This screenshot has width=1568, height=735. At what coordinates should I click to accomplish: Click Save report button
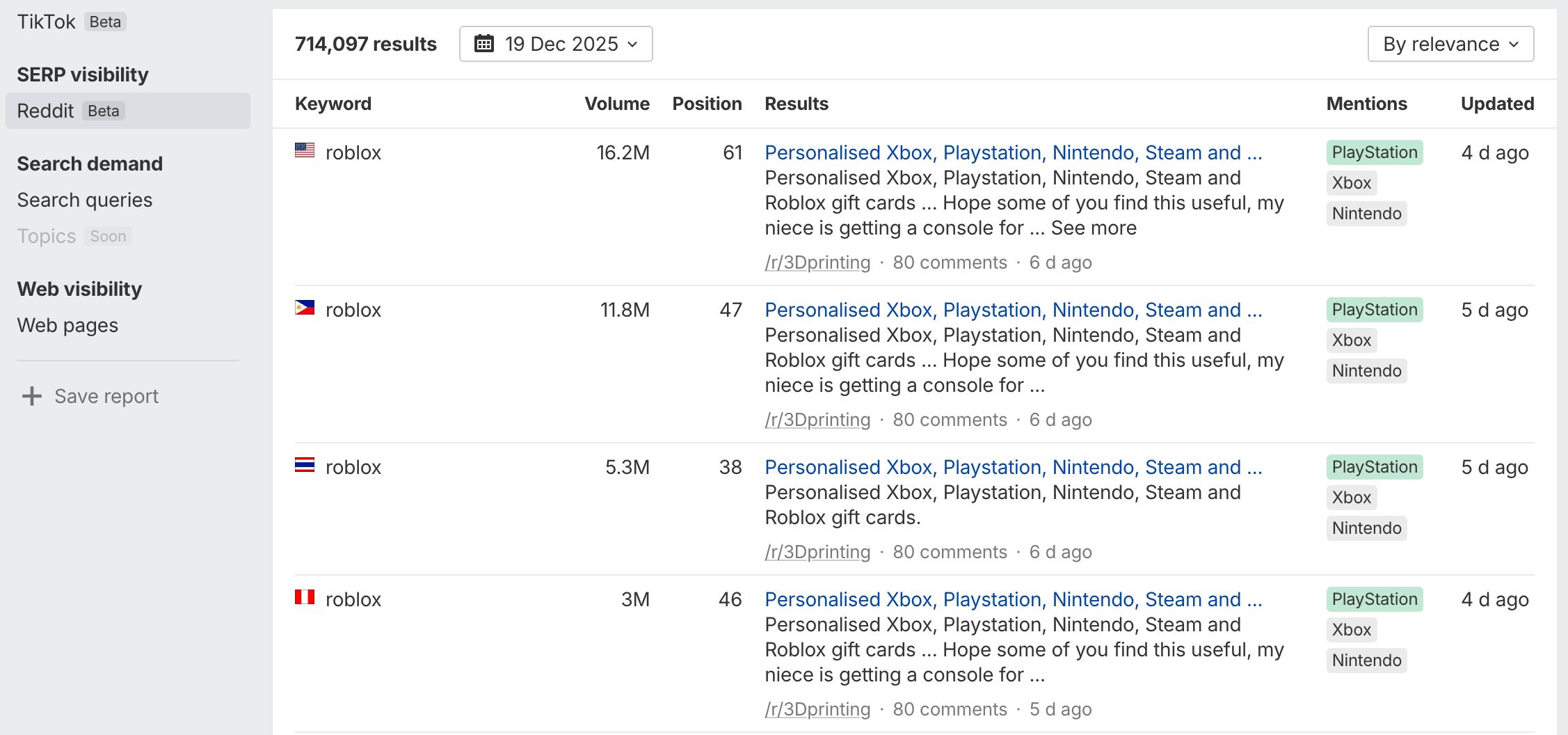106,396
